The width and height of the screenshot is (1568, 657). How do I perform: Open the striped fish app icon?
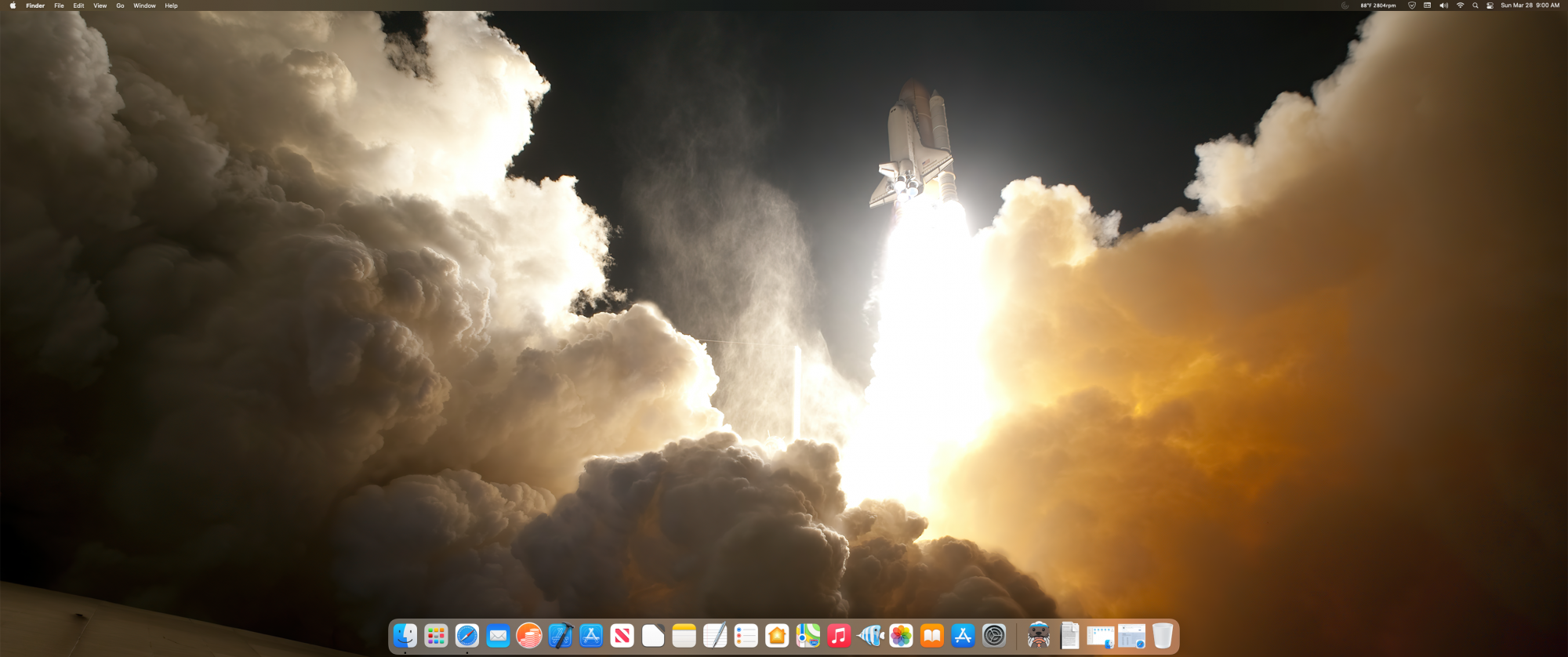point(870,636)
